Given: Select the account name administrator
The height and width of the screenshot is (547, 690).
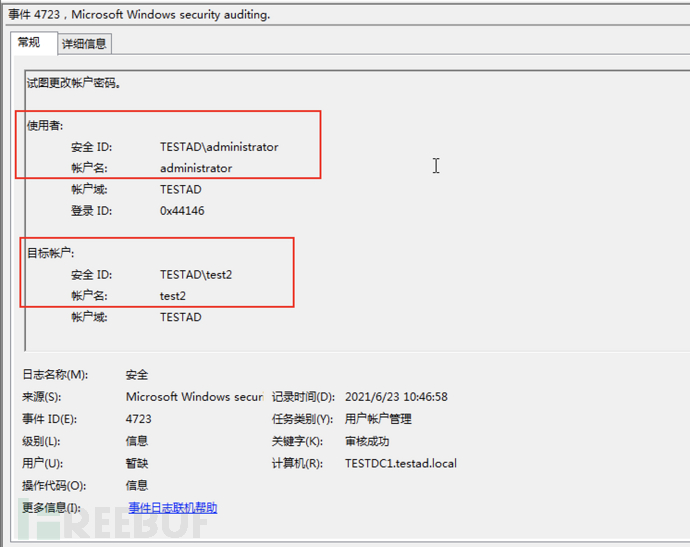Looking at the screenshot, I should coord(196,168).
